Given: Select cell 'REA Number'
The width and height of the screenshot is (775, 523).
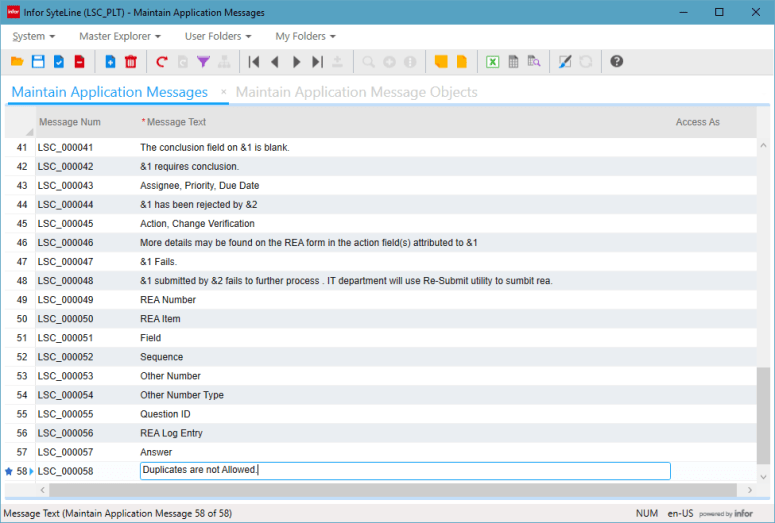Looking at the screenshot, I should click(405, 300).
